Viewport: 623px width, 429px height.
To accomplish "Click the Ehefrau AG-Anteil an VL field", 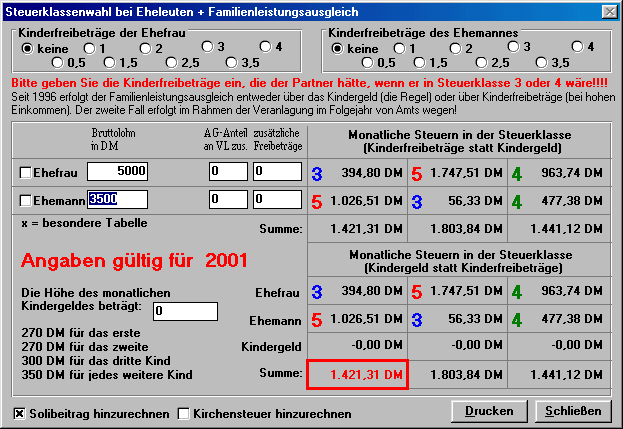I will (x=227, y=172).
